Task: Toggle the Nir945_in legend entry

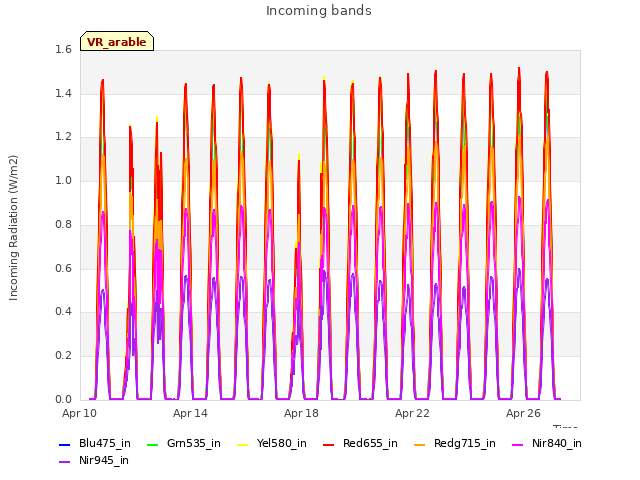Action: (94, 461)
